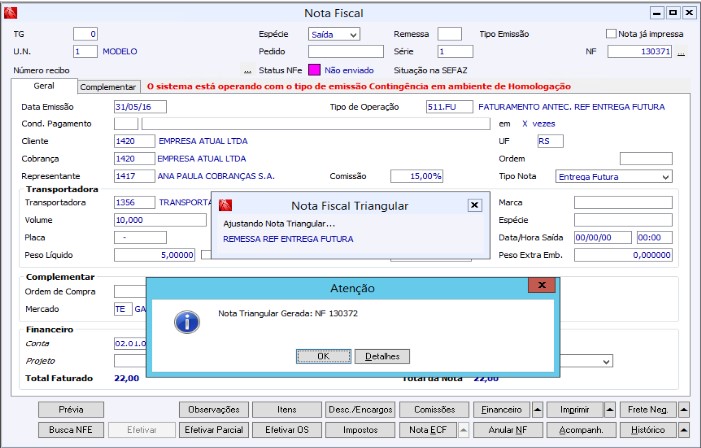
Task: Click the Frete Neg. button
Action: [x=648, y=410]
